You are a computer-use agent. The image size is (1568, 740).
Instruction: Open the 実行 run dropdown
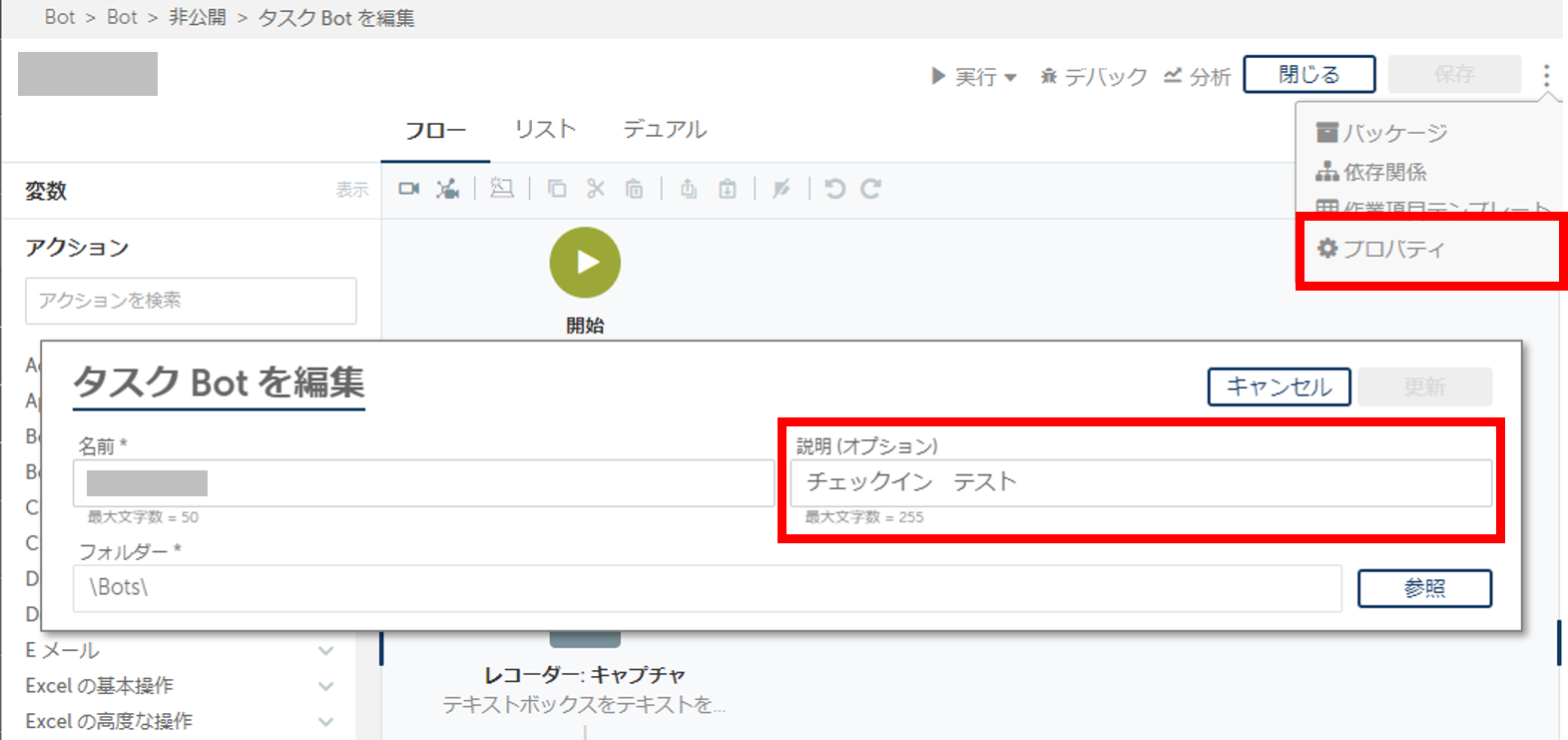coord(974,76)
